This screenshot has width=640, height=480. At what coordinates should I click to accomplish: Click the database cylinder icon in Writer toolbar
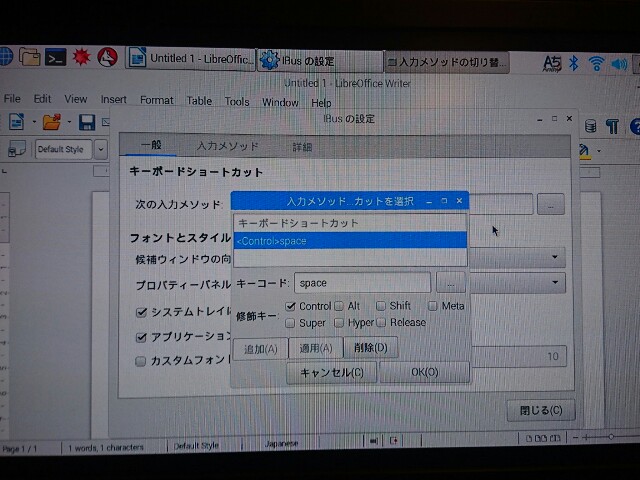[590, 126]
